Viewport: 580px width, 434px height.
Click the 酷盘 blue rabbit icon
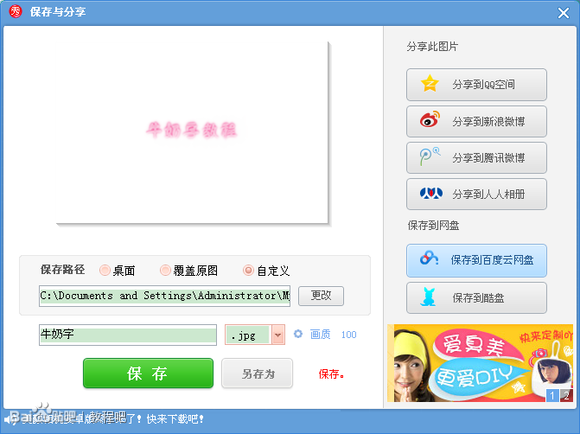[428, 297]
